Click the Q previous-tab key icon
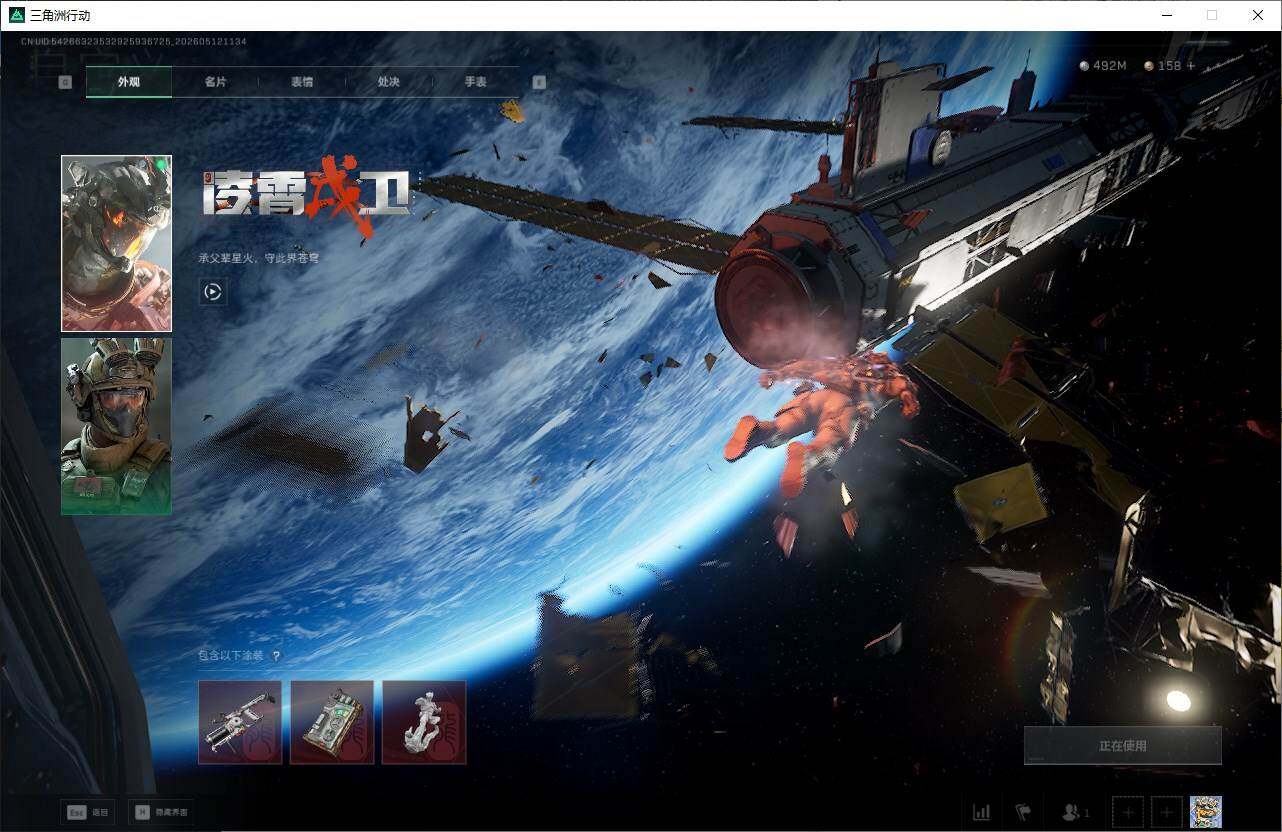The image size is (1282, 832). [65, 82]
